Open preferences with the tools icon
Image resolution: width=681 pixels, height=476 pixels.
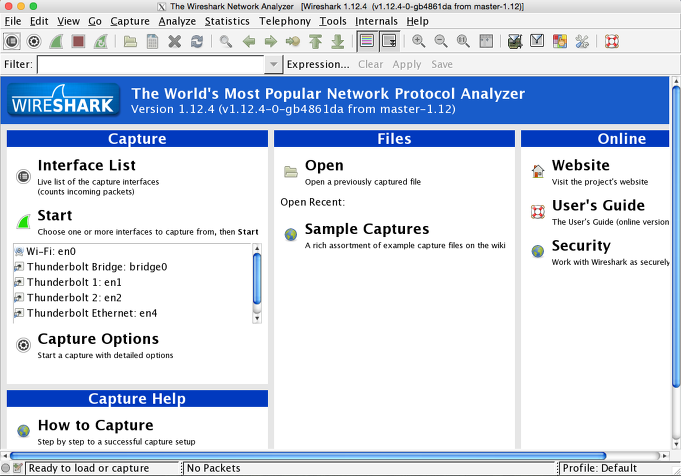click(x=582, y=42)
